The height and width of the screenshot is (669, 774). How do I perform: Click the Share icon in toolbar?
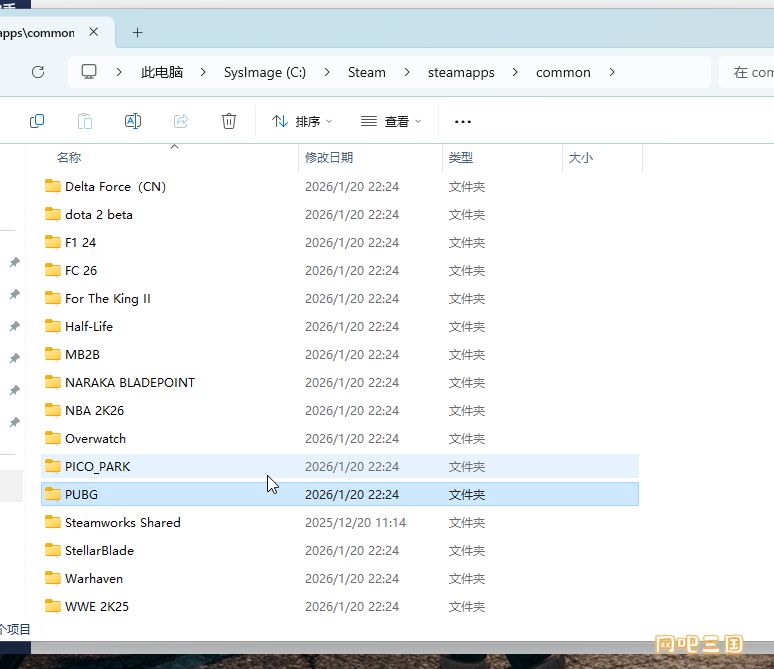(x=181, y=121)
